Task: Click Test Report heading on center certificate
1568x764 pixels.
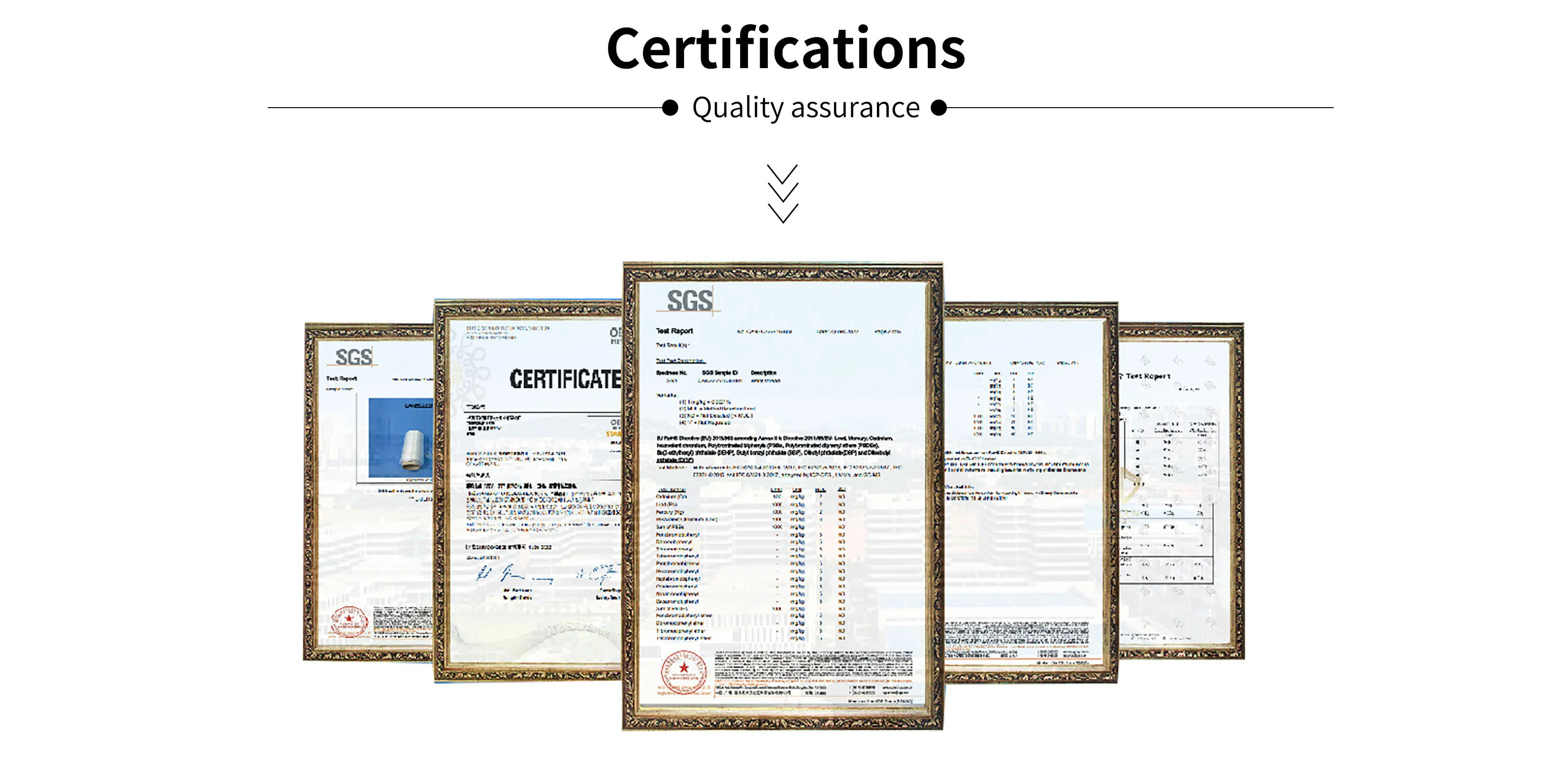Action: tap(674, 331)
